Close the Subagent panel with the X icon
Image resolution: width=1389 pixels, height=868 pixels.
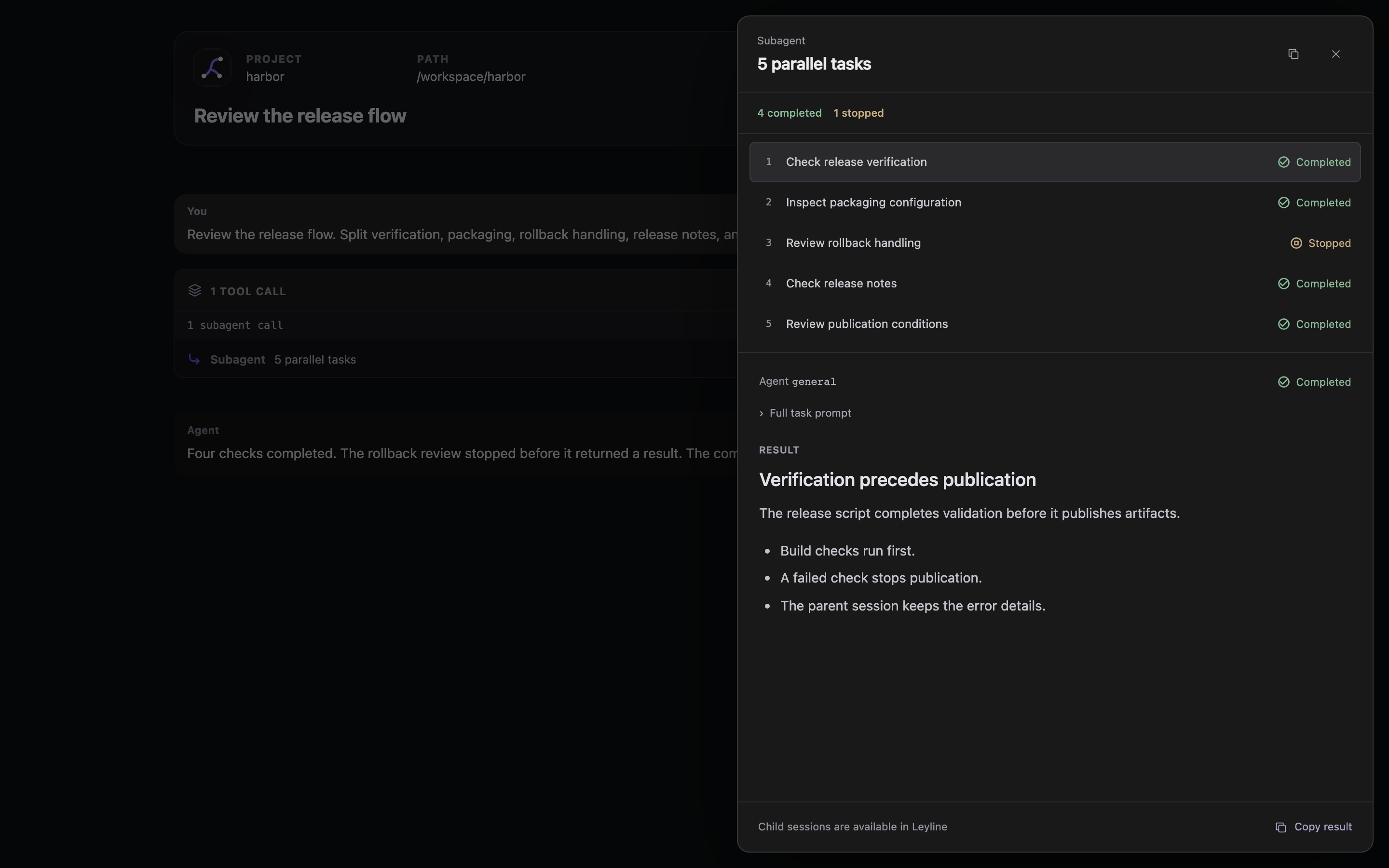1335,54
